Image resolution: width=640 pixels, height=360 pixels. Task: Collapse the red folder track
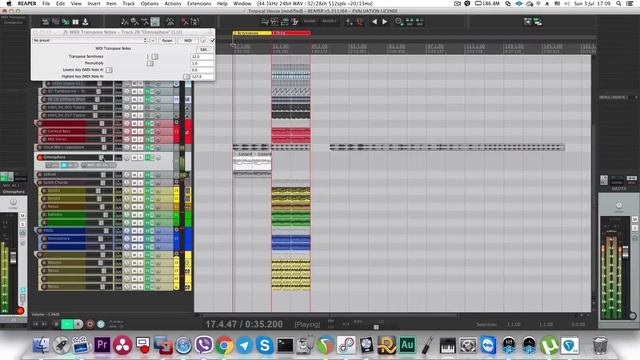[x=177, y=122]
